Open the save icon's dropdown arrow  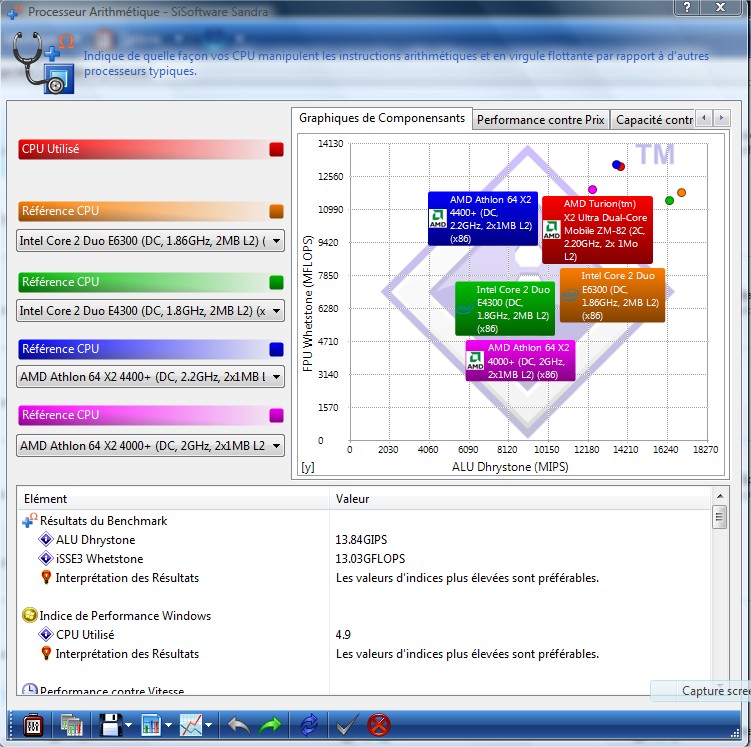(x=128, y=725)
